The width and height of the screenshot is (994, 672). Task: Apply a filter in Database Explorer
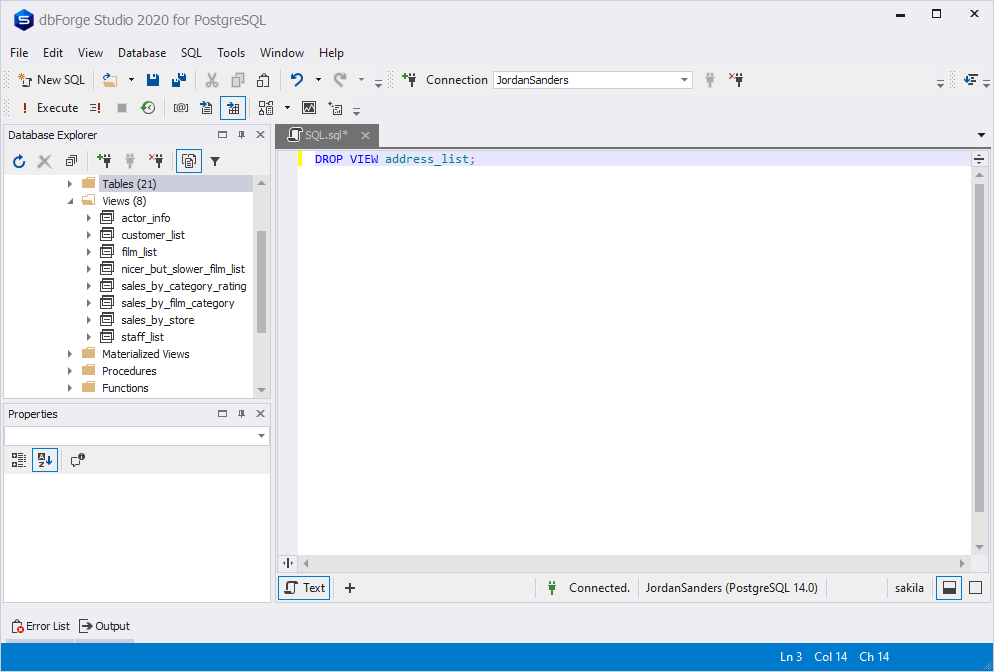(x=215, y=161)
